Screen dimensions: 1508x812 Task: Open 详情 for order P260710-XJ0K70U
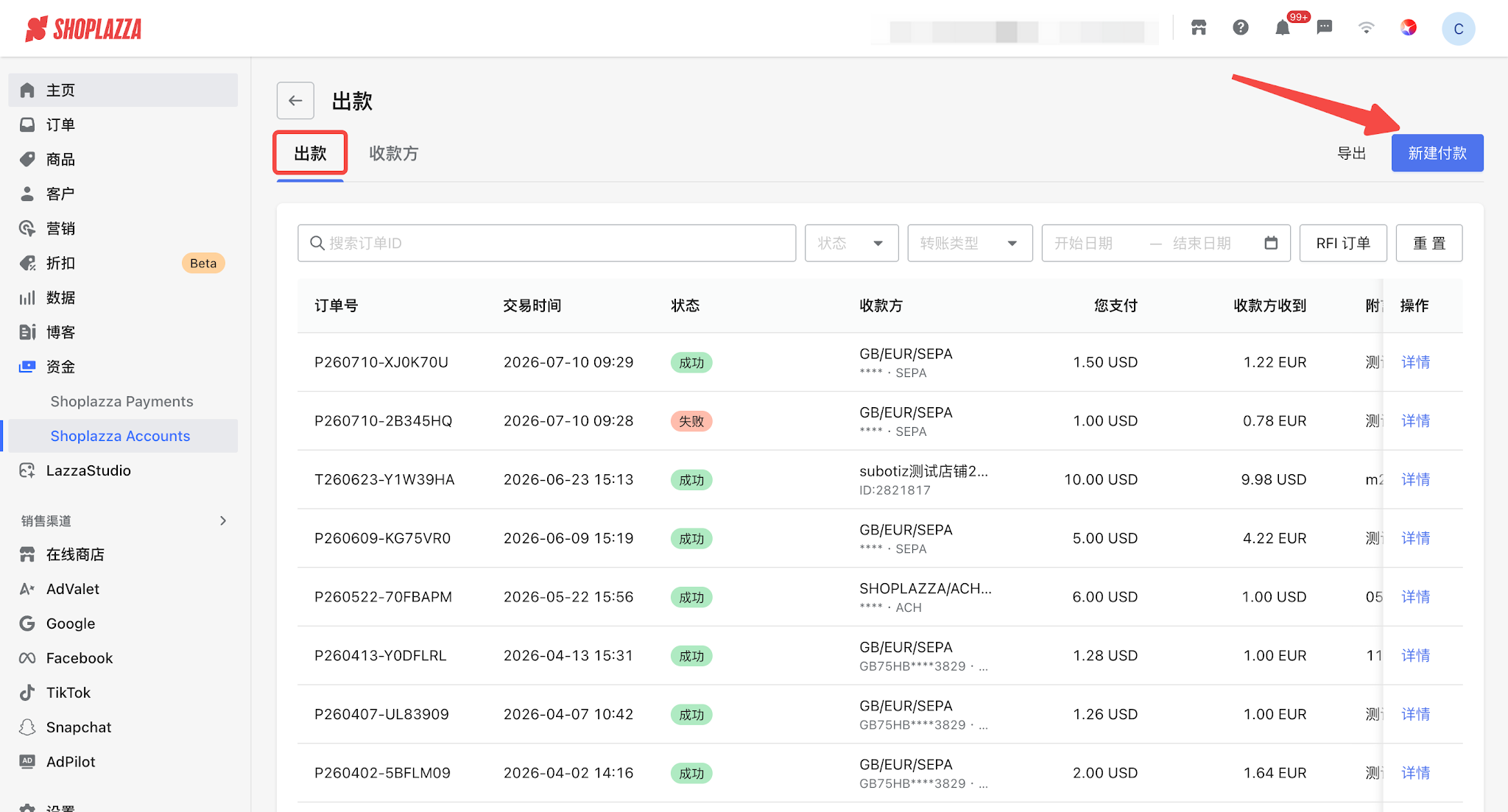click(1415, 362)
